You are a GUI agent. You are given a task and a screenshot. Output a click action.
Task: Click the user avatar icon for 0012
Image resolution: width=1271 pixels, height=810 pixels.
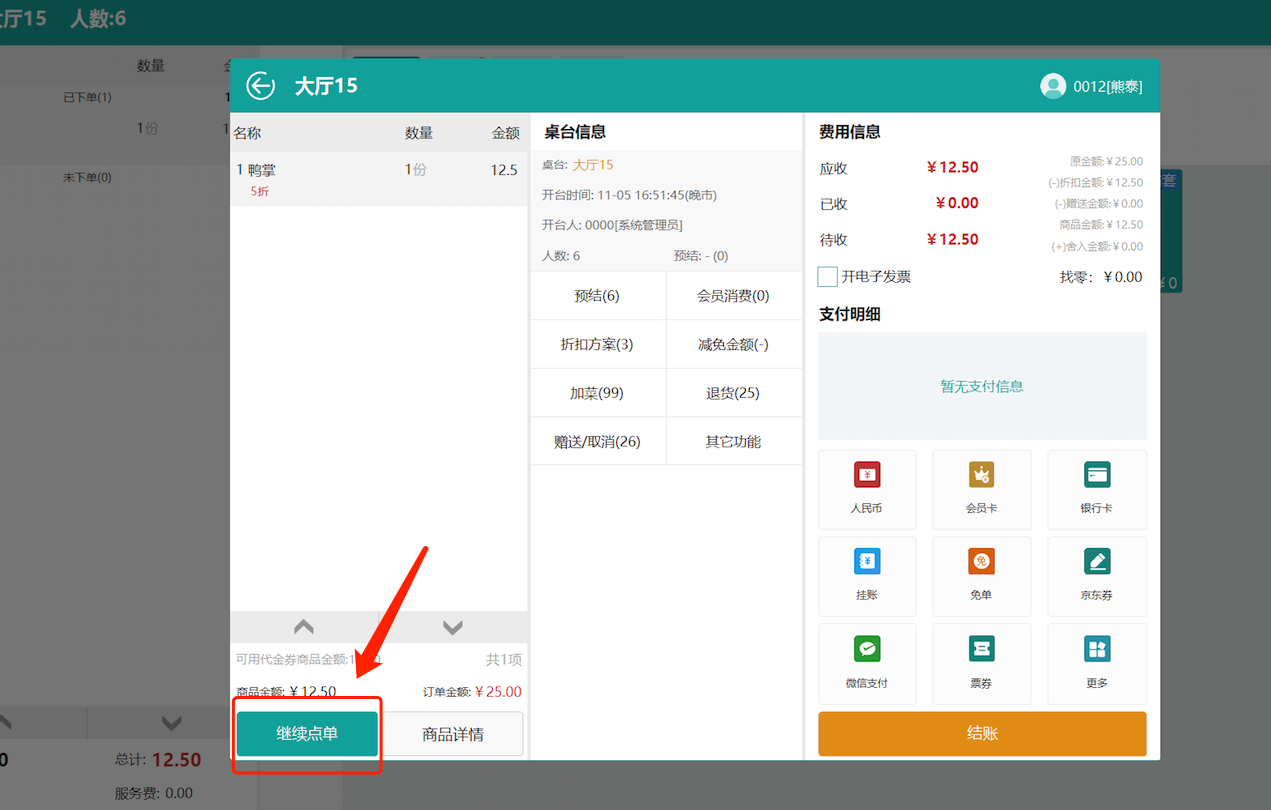1053,86
